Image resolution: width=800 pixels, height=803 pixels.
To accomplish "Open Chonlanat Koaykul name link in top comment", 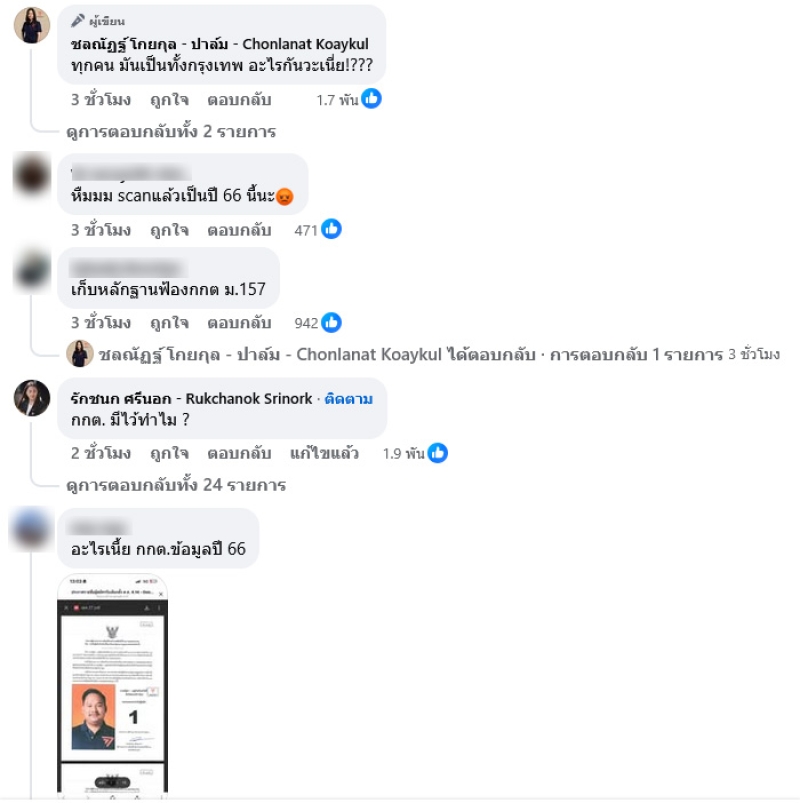I will tap(220, 44).
